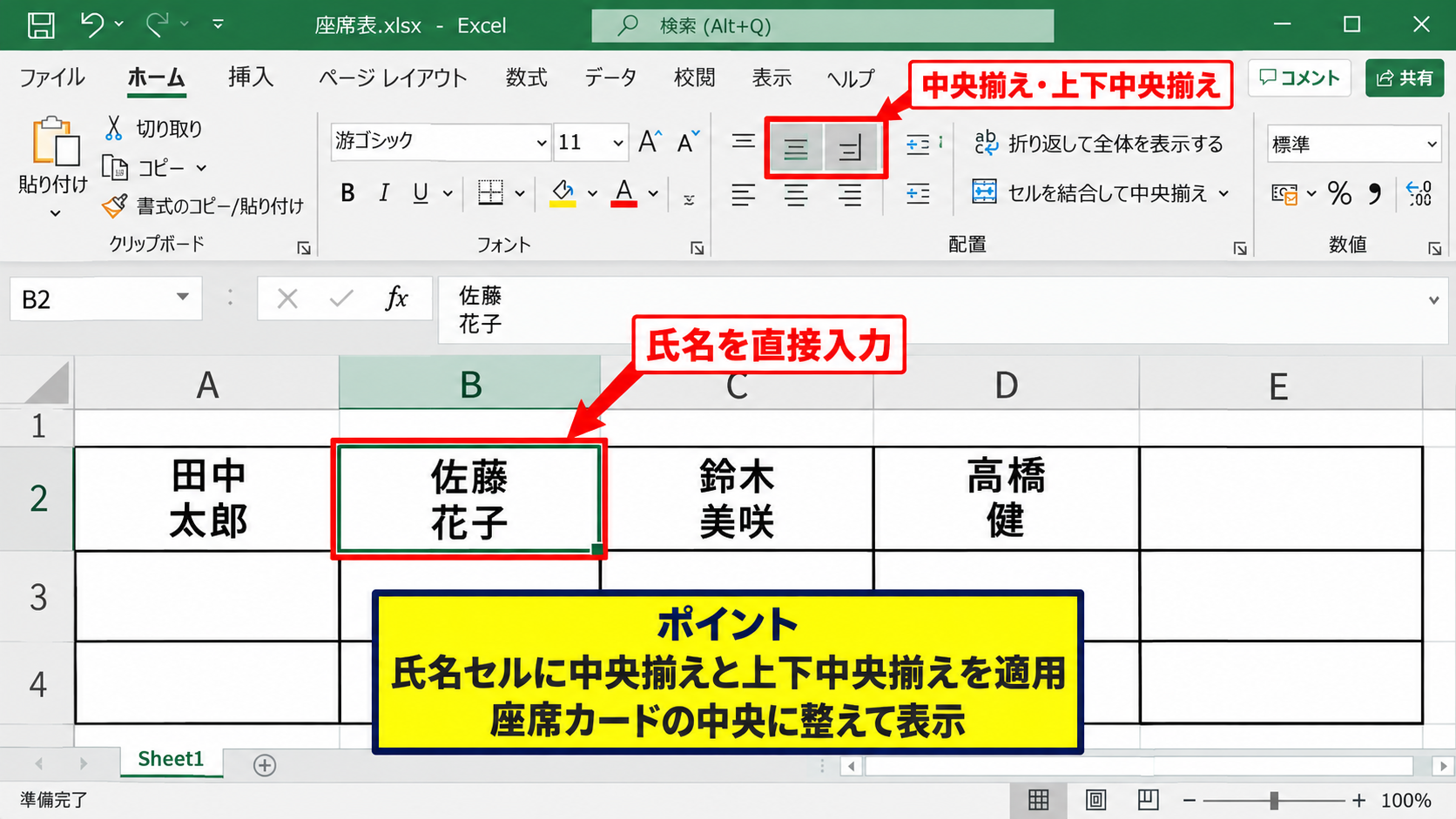
Task: Expand the コピー dropdown arrow
Action: tap(201, 168)
